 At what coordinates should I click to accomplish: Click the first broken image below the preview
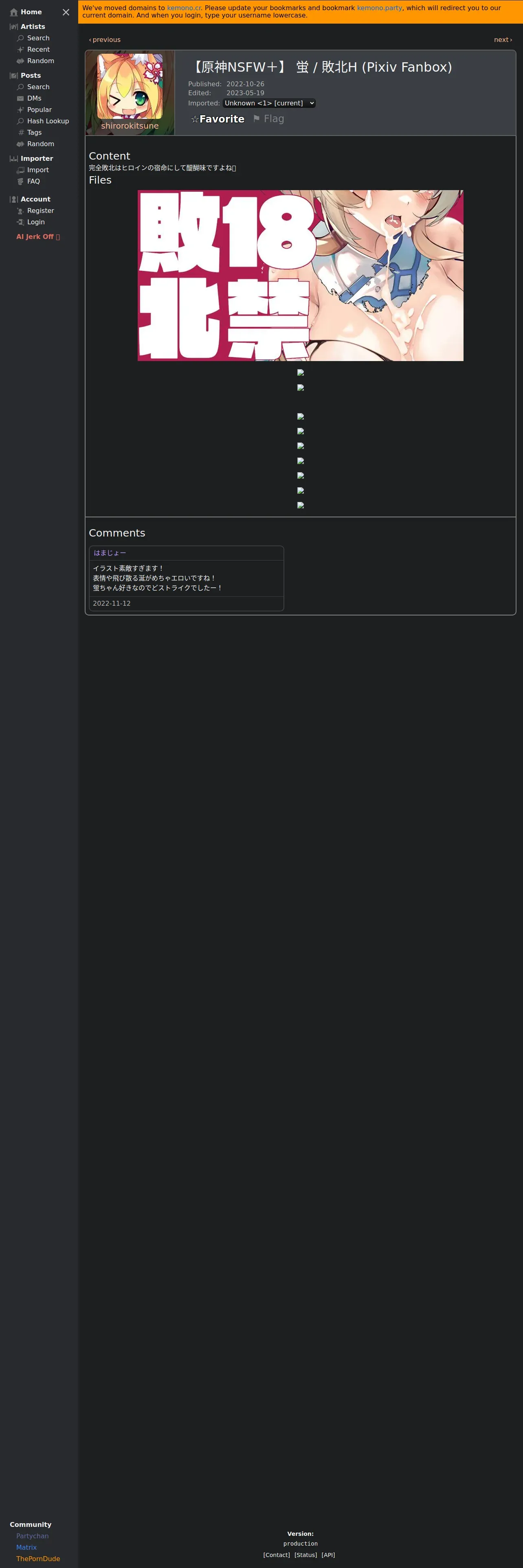pyautogui.click(x=300, y=372)
